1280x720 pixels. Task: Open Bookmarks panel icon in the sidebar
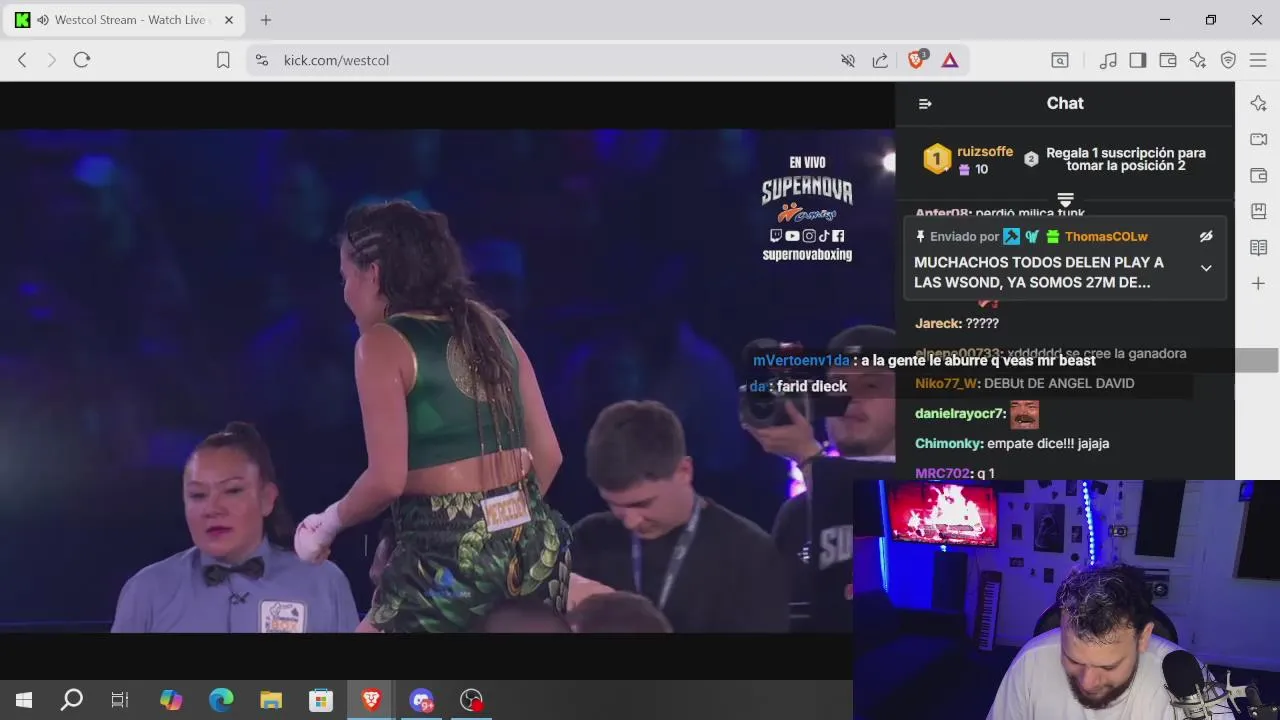pos(1258,211)
